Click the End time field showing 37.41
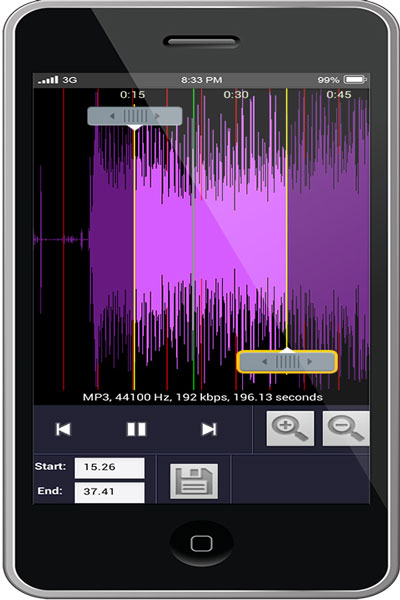Screen dimensions: 400x600 pos(109,492)
